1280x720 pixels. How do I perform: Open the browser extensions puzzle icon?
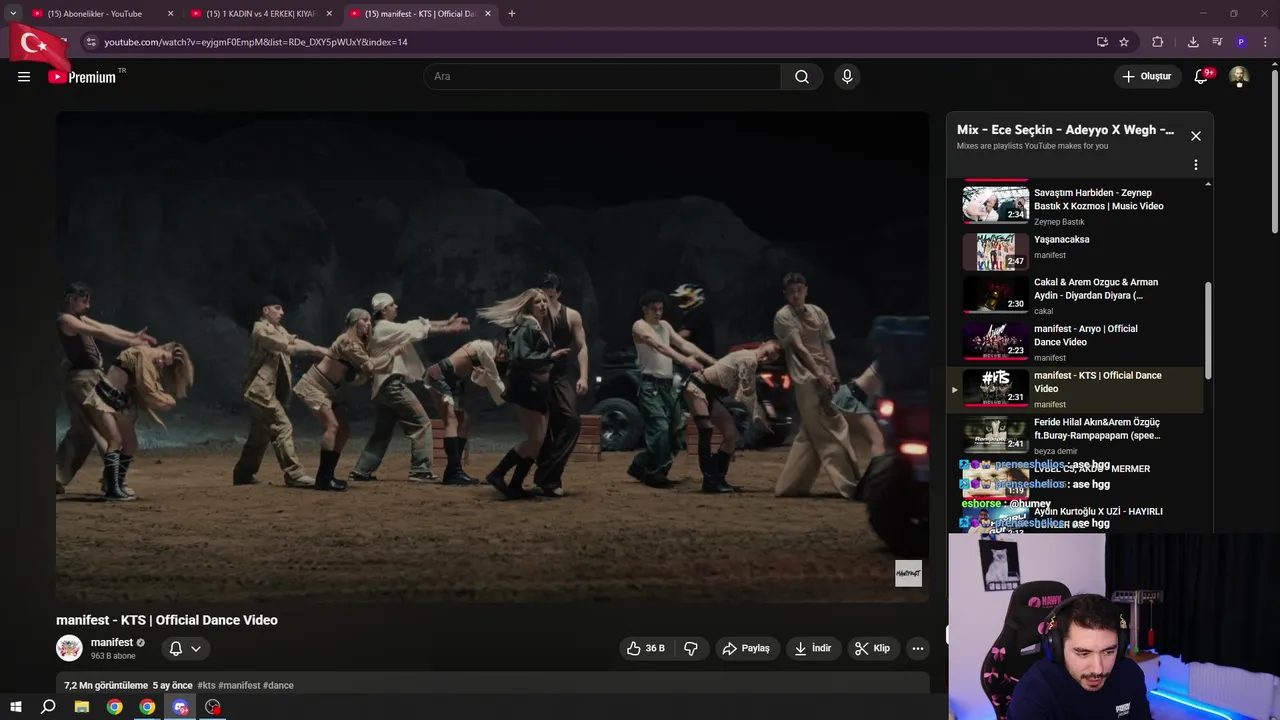point(1158,42)
